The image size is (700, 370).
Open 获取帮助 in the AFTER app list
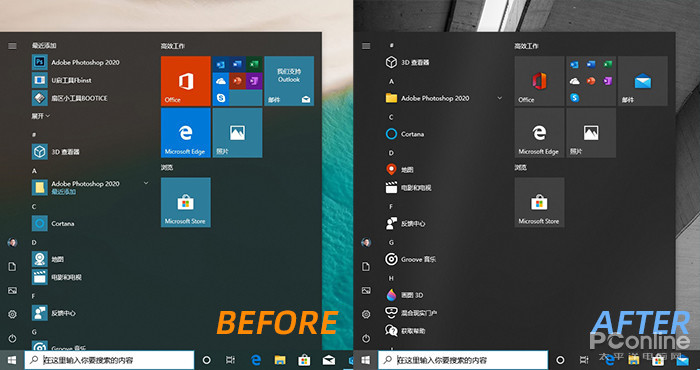[405, 331]
